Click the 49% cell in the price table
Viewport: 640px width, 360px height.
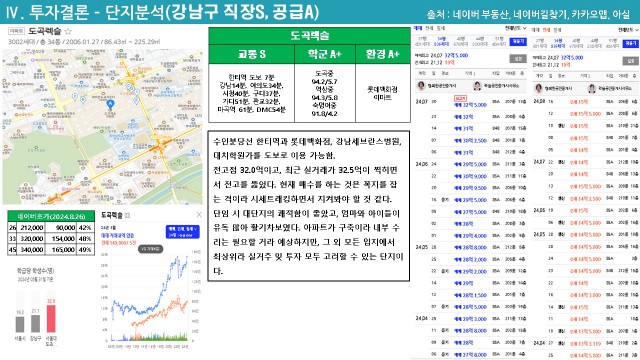[85, 249]
